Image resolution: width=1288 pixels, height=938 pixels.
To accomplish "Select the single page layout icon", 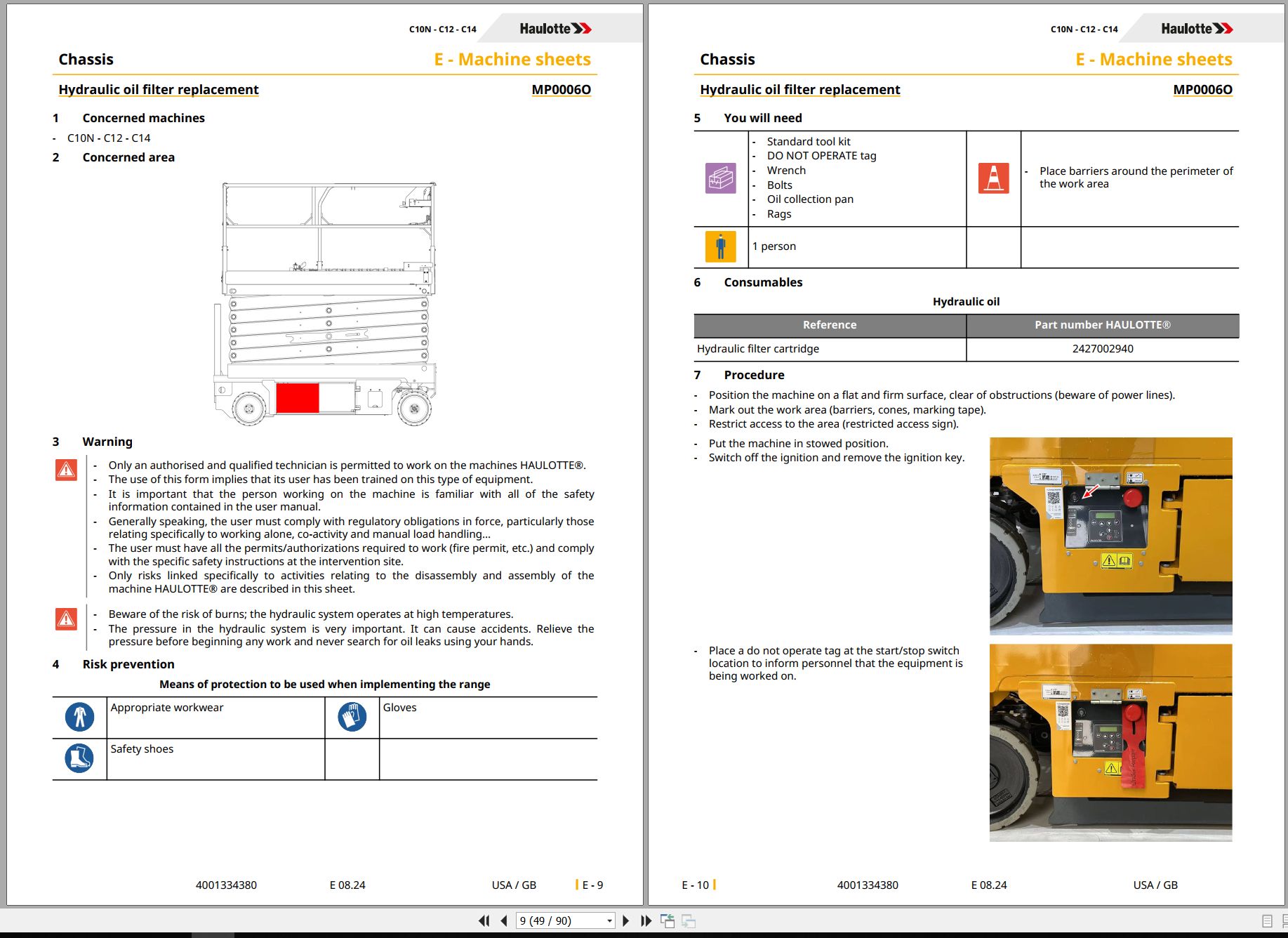I will [x=1267, y=921].
